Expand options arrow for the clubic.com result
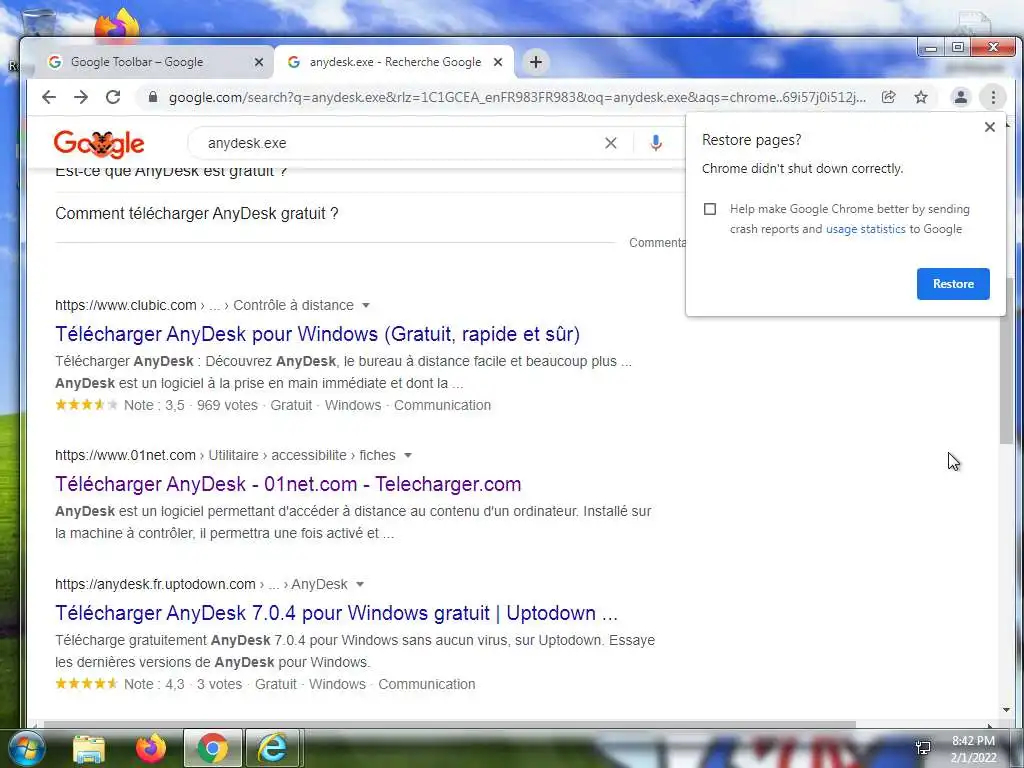This screenshot has height=768, width=1024. 366,306
